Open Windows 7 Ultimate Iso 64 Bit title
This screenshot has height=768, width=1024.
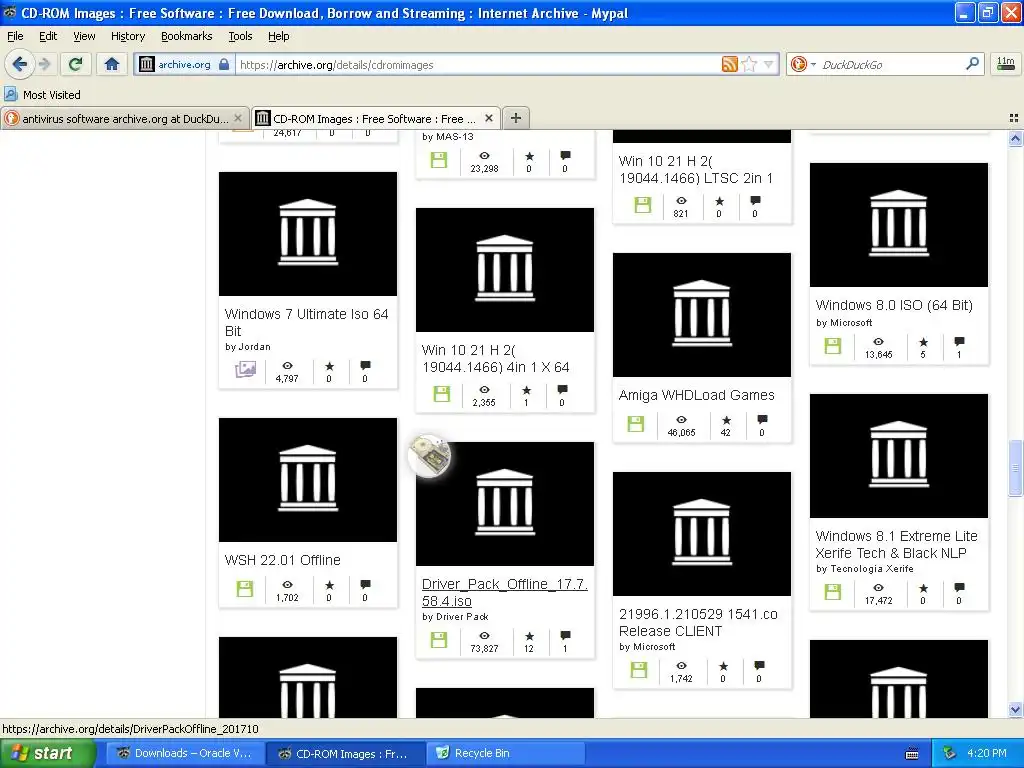306,323
